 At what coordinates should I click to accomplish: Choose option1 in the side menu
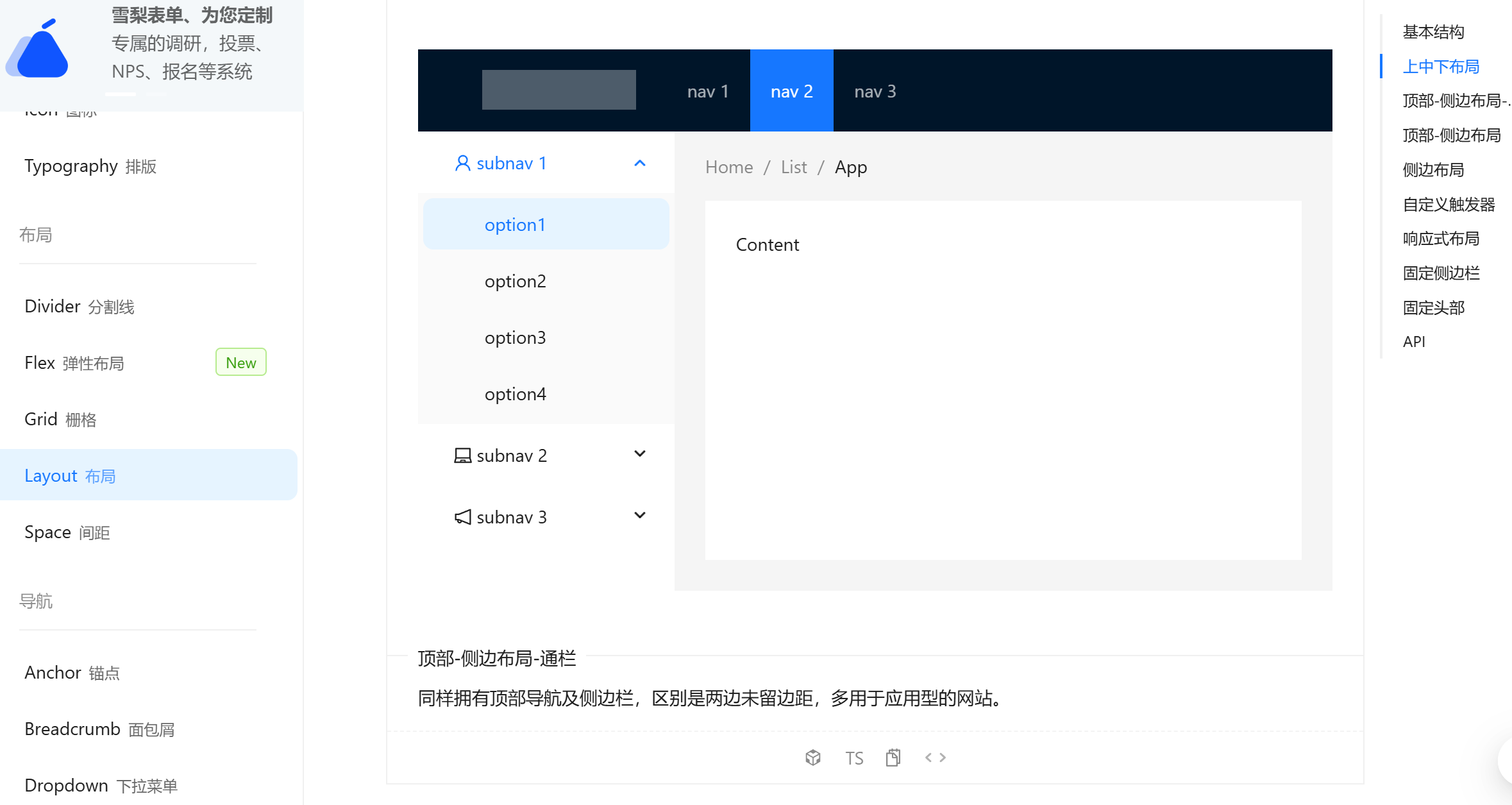click(546, 225)
